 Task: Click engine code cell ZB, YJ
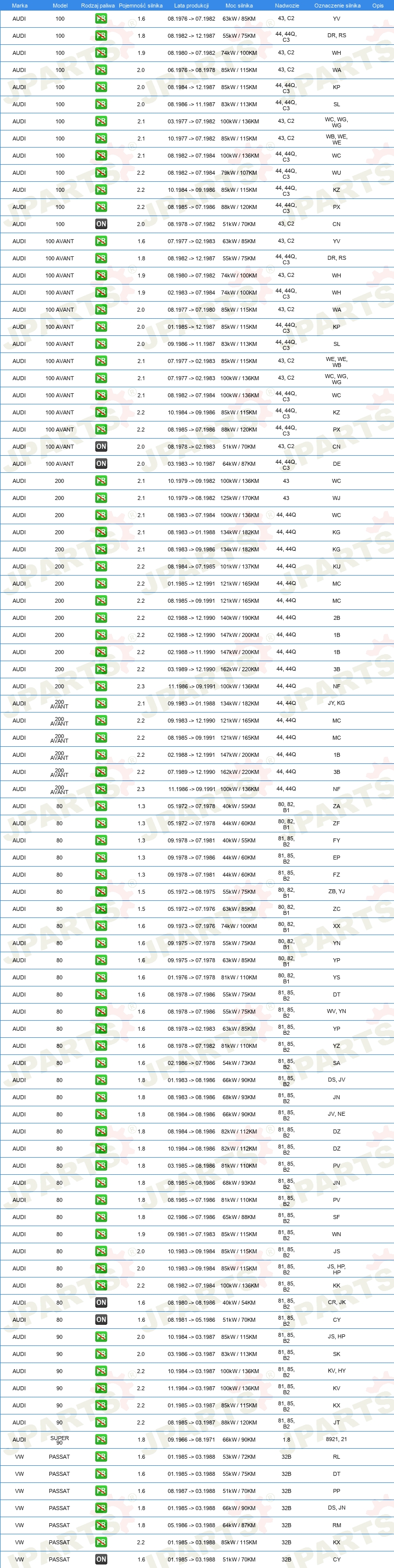coord(337,892)
